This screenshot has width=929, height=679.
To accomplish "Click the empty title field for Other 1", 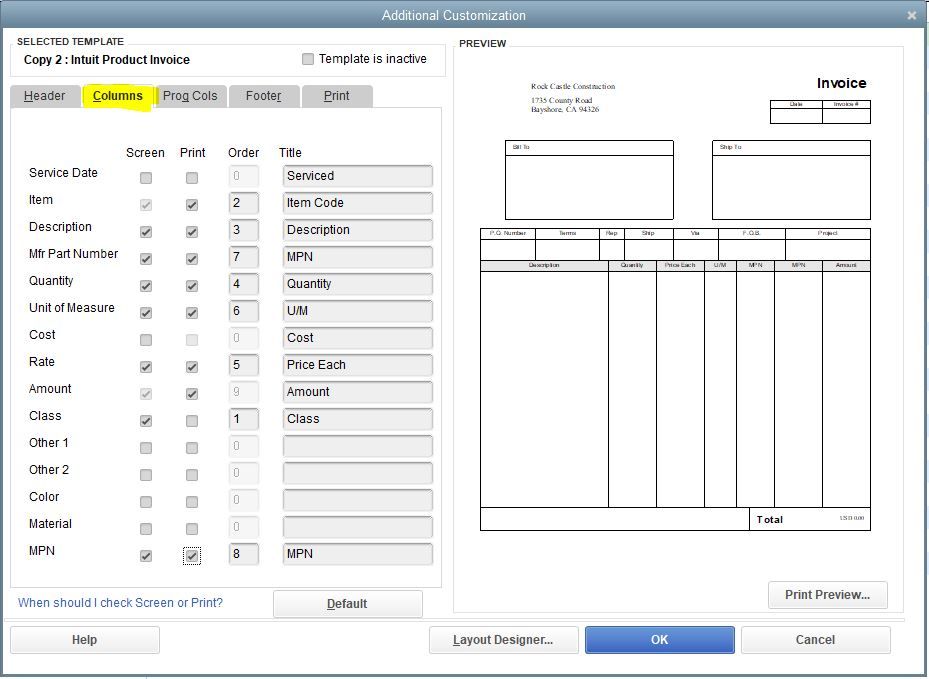I will 358,446.
